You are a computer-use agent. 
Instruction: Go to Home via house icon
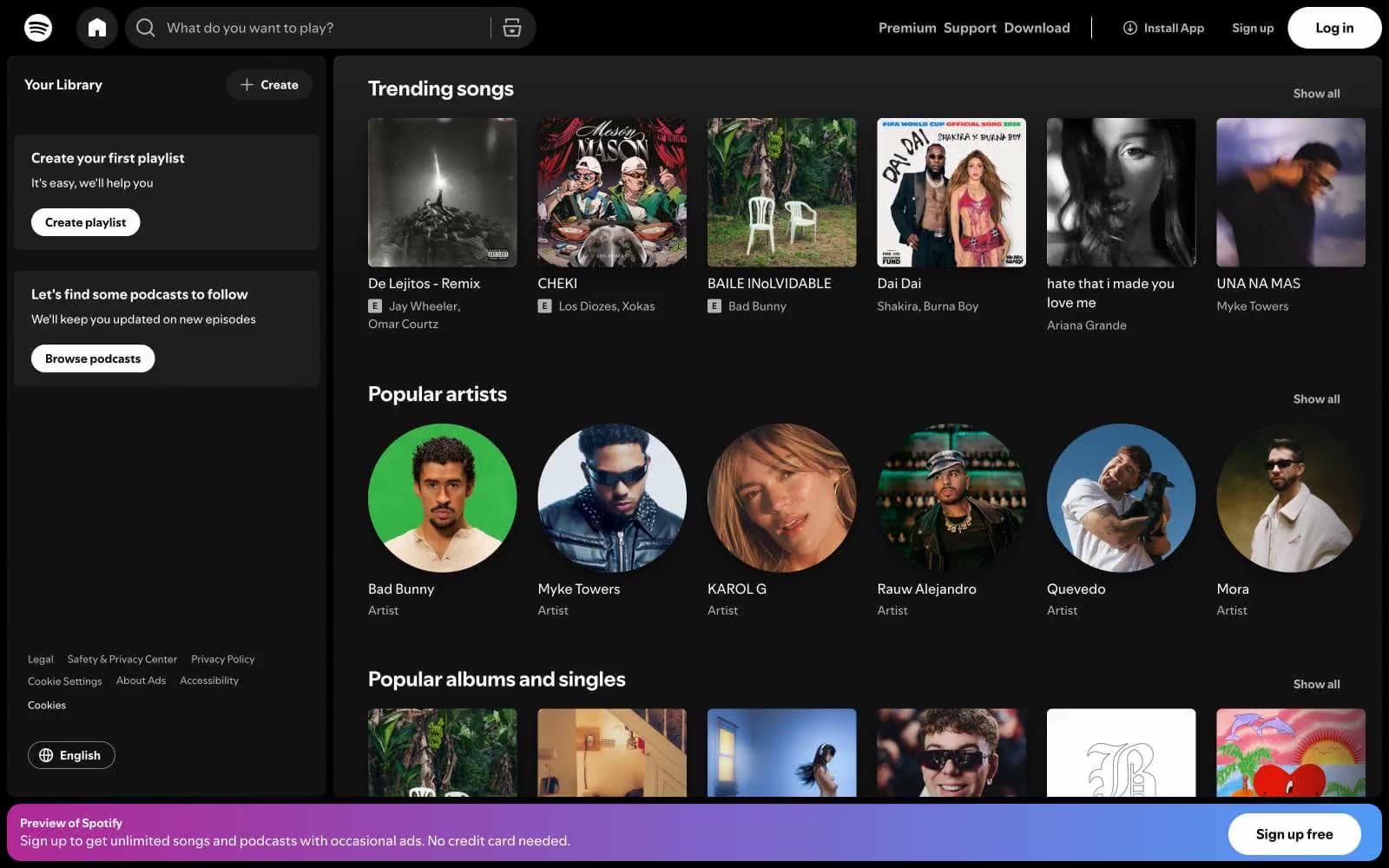click(x=97, y=28)
